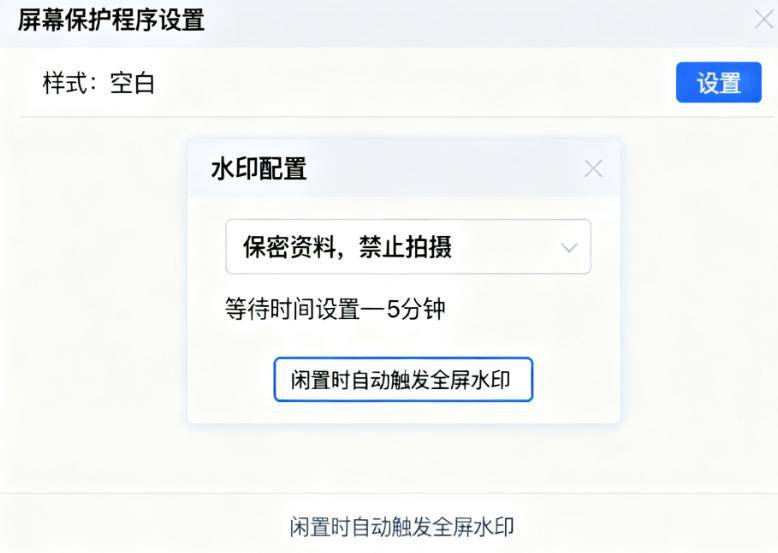Close the 水印配置 dialog
This screenshot has width=778, height=553.
click(x=593, y=169)
